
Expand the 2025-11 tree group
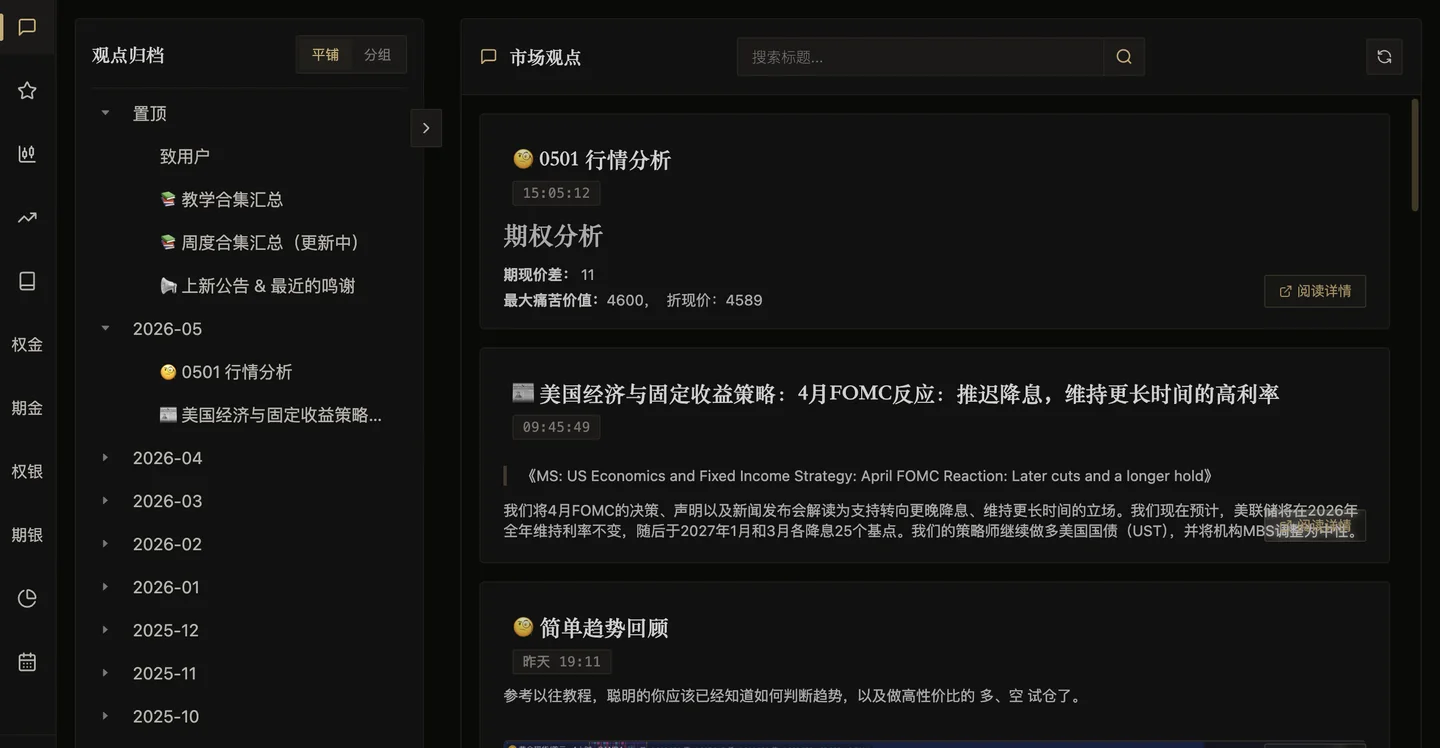pyautogui.click(x=105, y=672)
